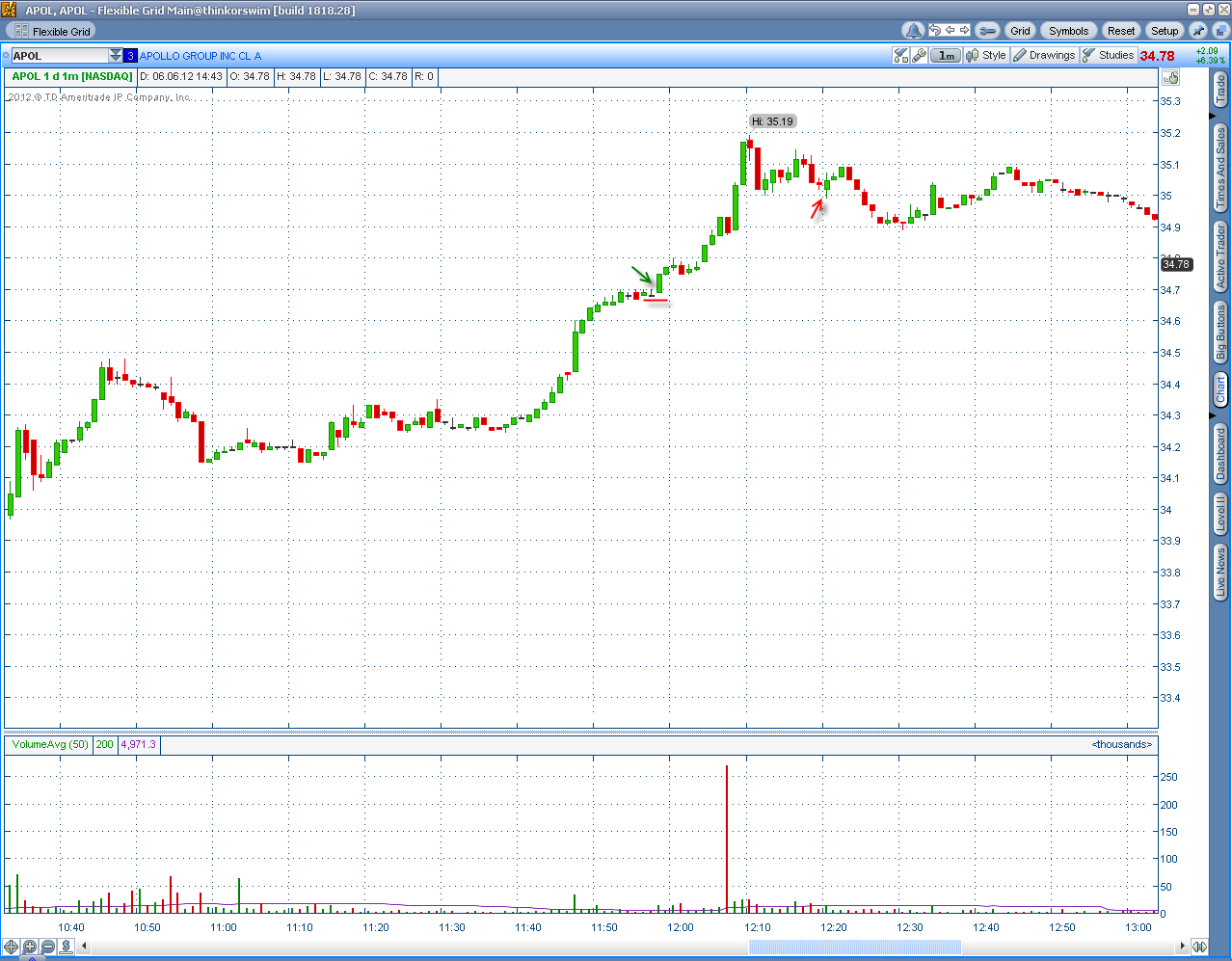
Task: Zoom out with the magnifier minus icon
Action: pos(47,947)
